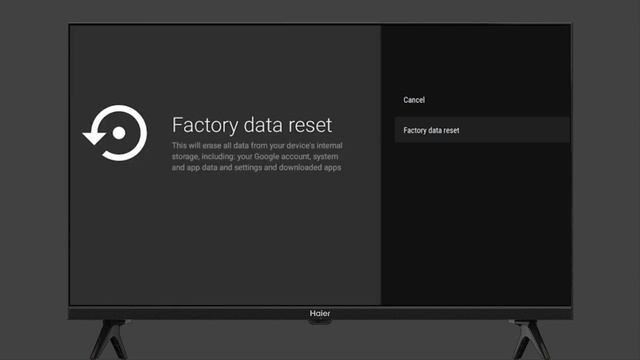Click "downloaded apps" in the warning text
Screen dimensions: 640x360
tap(310, 167)
